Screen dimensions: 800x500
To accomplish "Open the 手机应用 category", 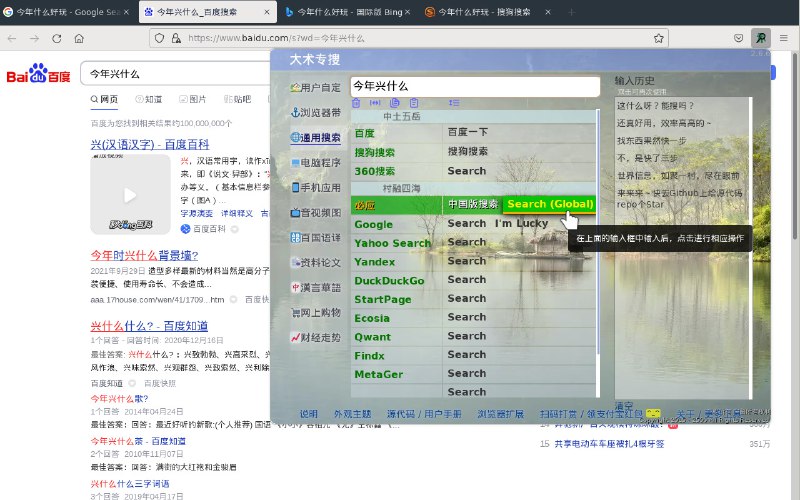I will point(315,188).
